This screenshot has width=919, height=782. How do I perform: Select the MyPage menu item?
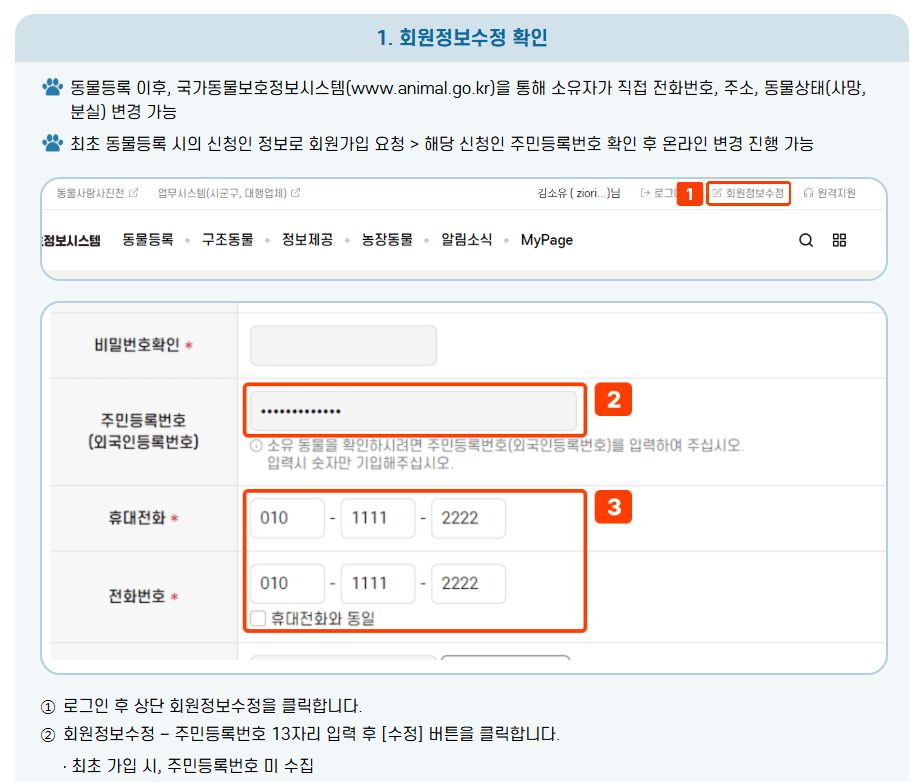[x=545, y=240]
